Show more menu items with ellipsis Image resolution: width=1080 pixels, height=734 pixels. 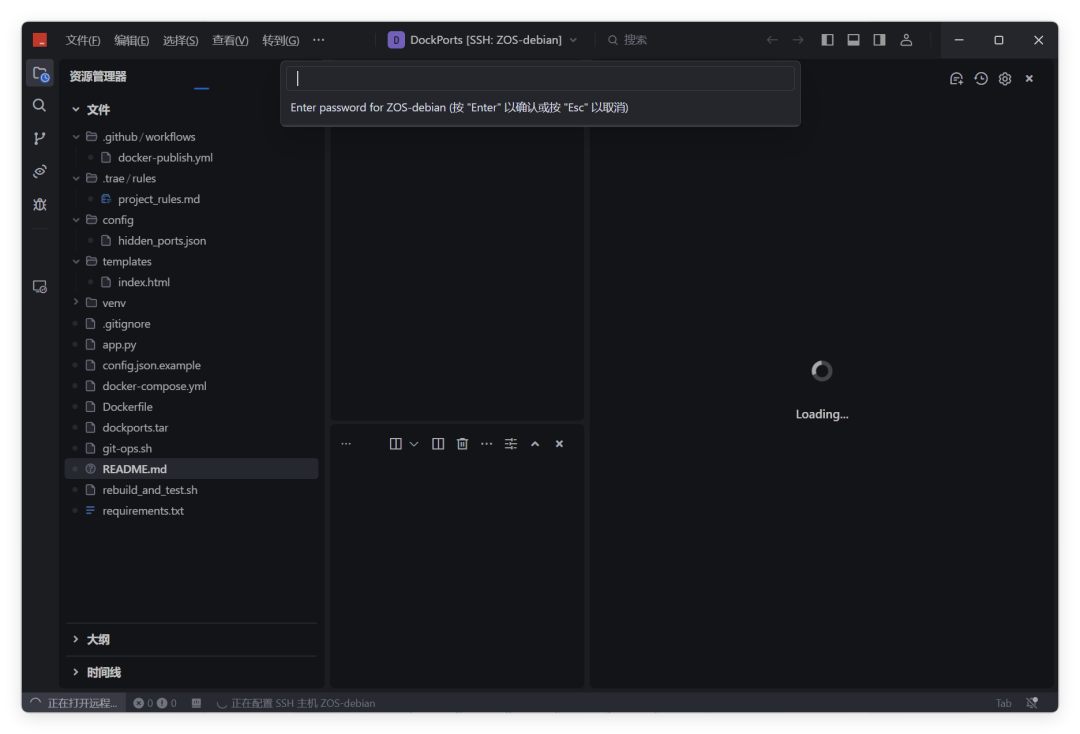[x=318, y=40]
